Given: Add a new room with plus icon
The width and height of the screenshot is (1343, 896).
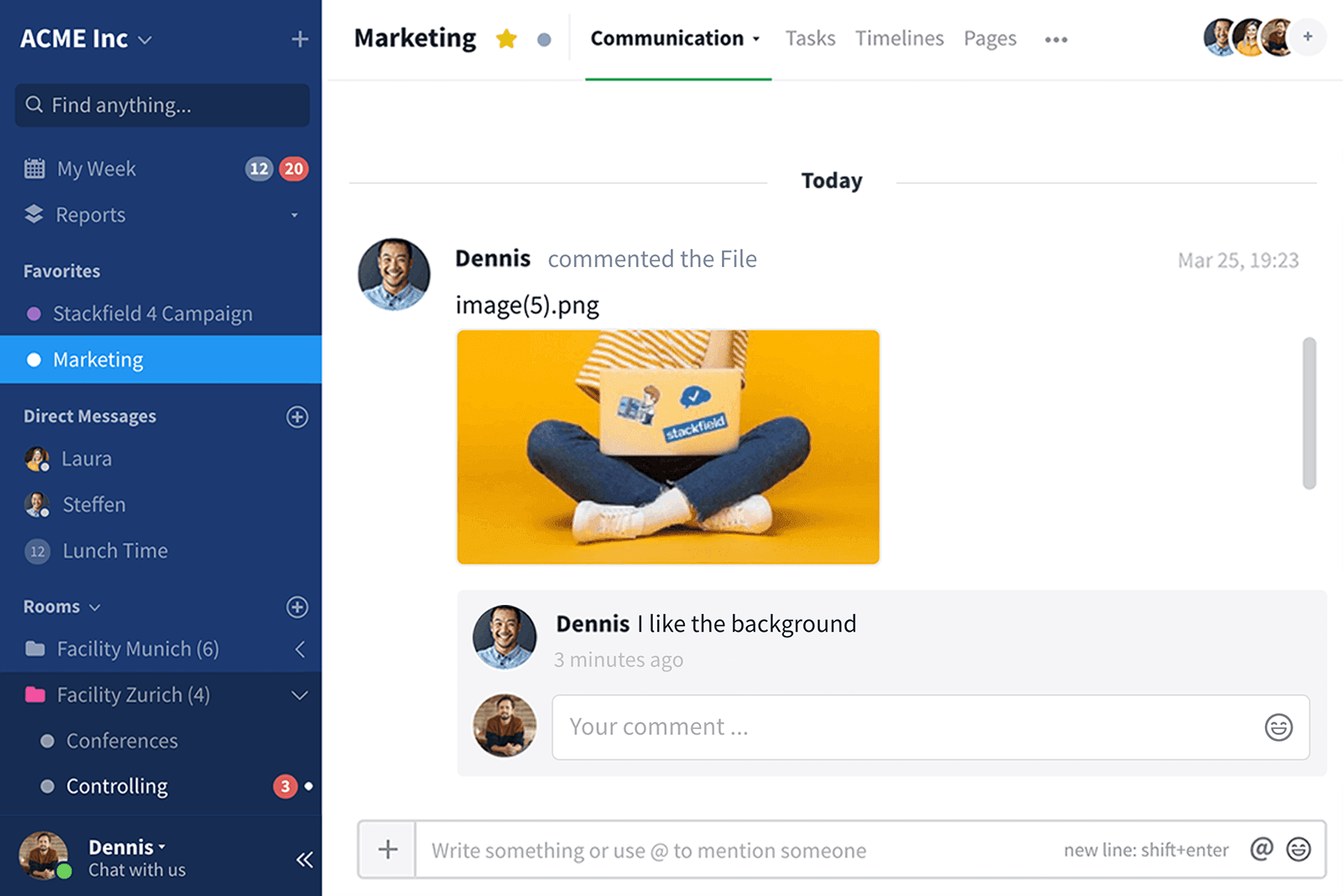Looking at the screenshot, I should pyautogui.click(x=297, y=607).
